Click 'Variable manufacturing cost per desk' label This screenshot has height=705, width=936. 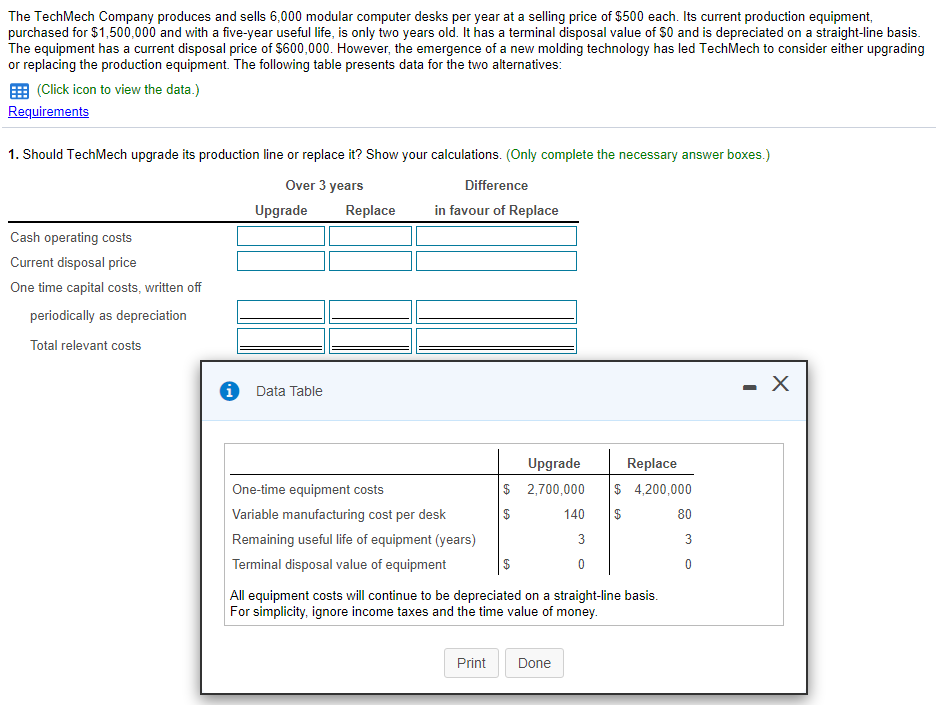(338, 515)
